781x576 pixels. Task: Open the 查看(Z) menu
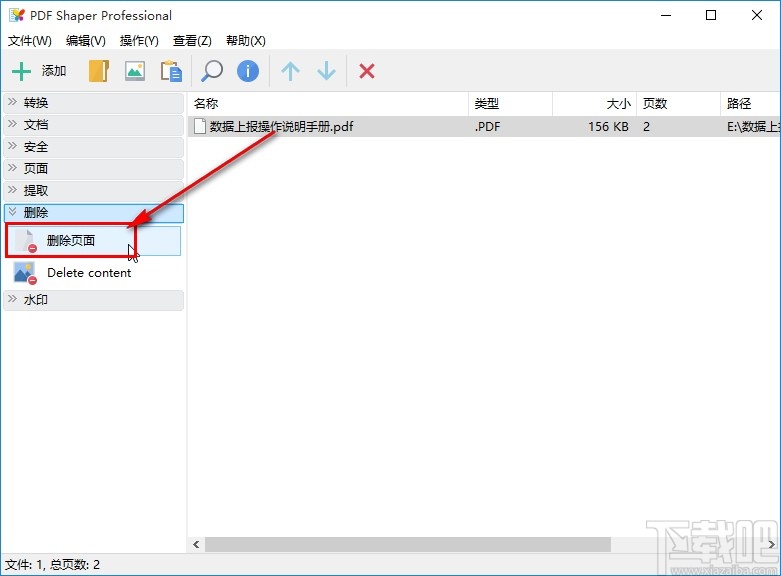click(x=192, y=41)
